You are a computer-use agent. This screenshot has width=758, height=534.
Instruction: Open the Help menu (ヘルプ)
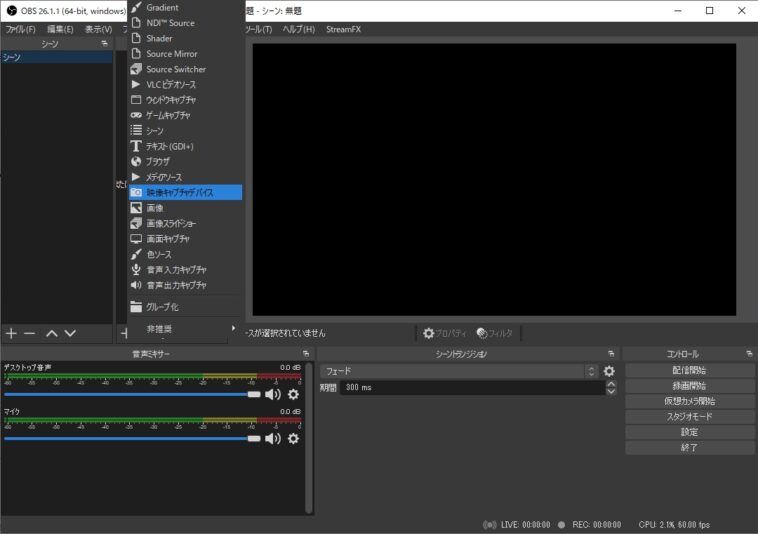click(x=298, y=29)
